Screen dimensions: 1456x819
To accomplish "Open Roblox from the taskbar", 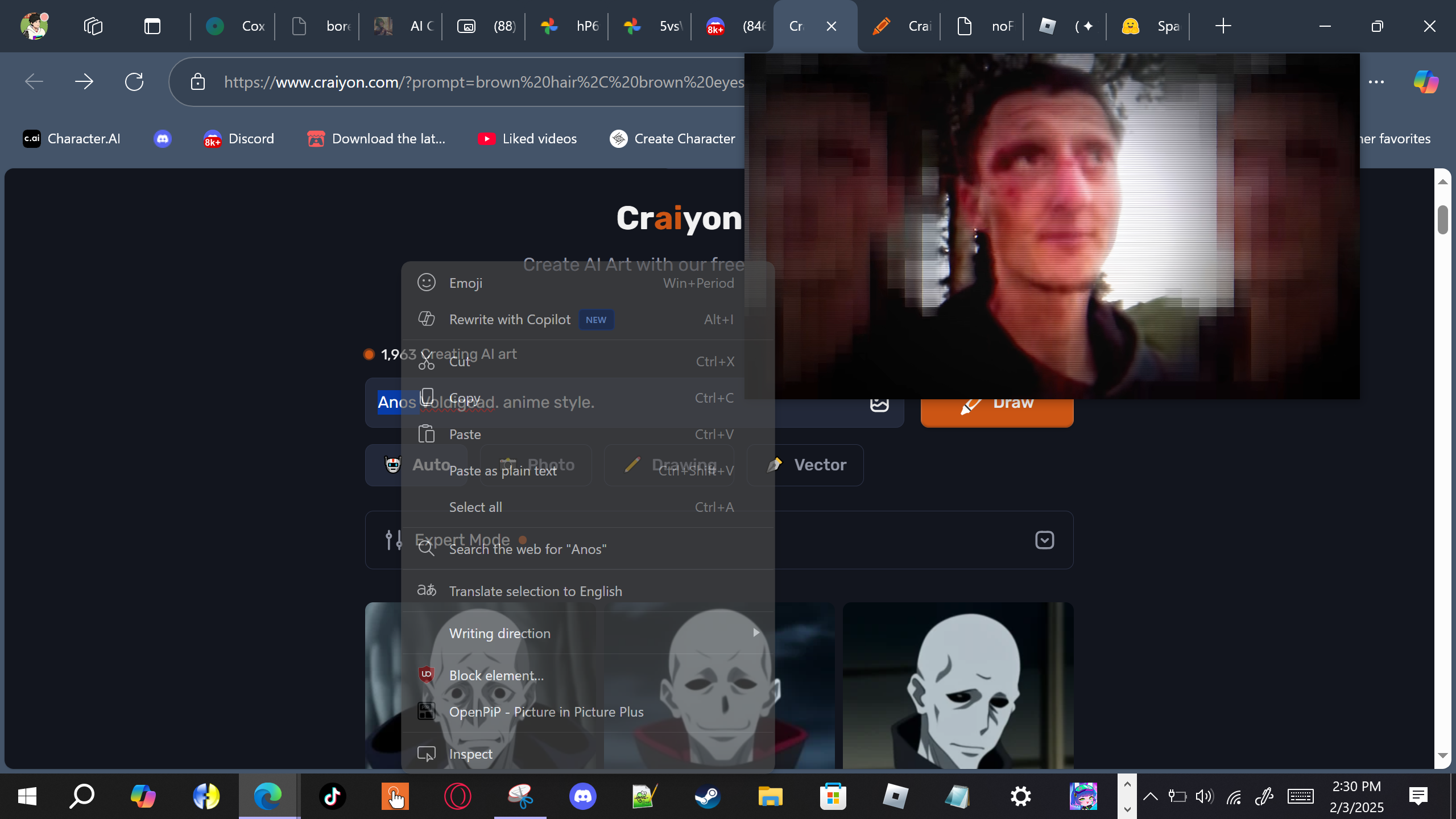I will 896,796.
